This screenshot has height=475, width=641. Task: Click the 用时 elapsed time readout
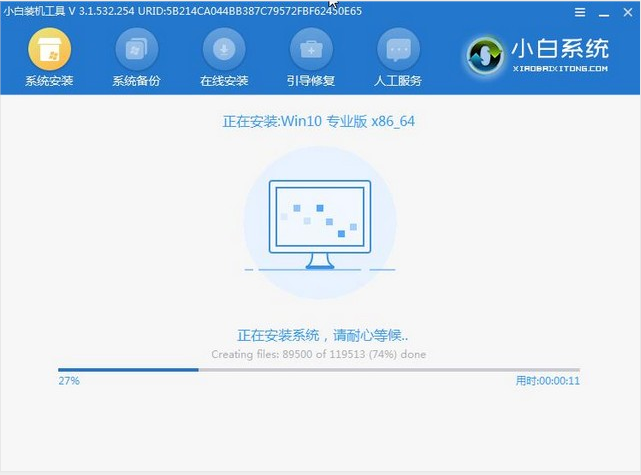[548, 381]
